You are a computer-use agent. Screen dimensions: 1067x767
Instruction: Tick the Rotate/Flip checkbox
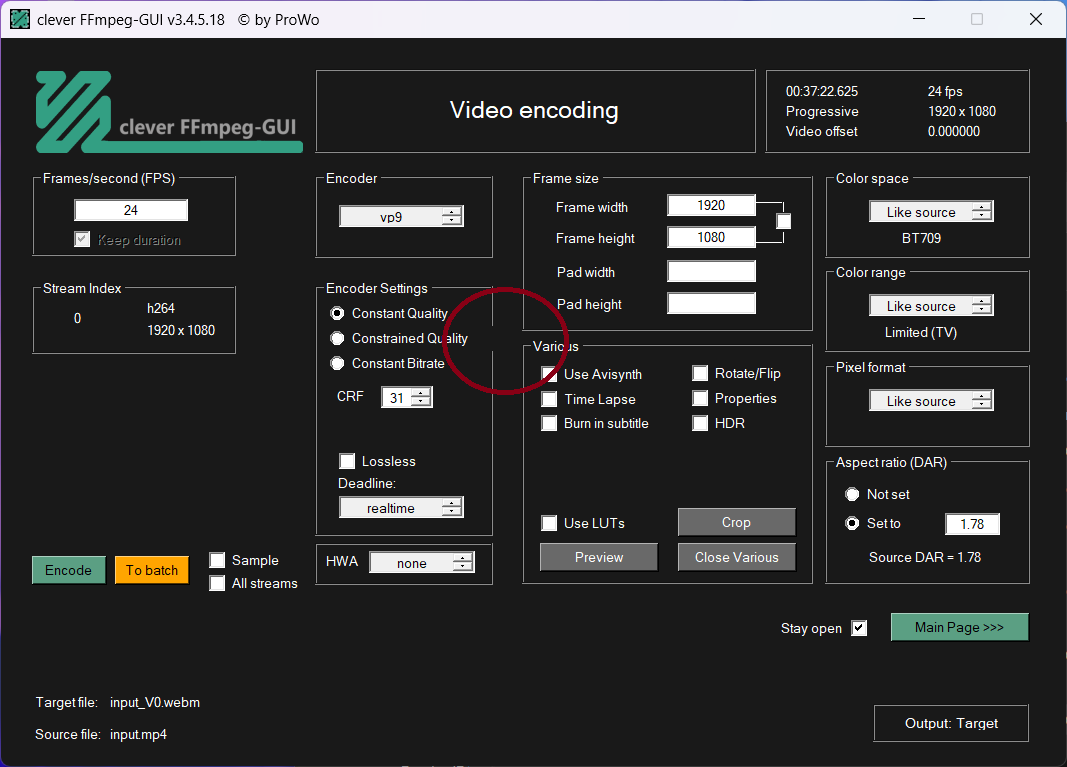point(700,373)
